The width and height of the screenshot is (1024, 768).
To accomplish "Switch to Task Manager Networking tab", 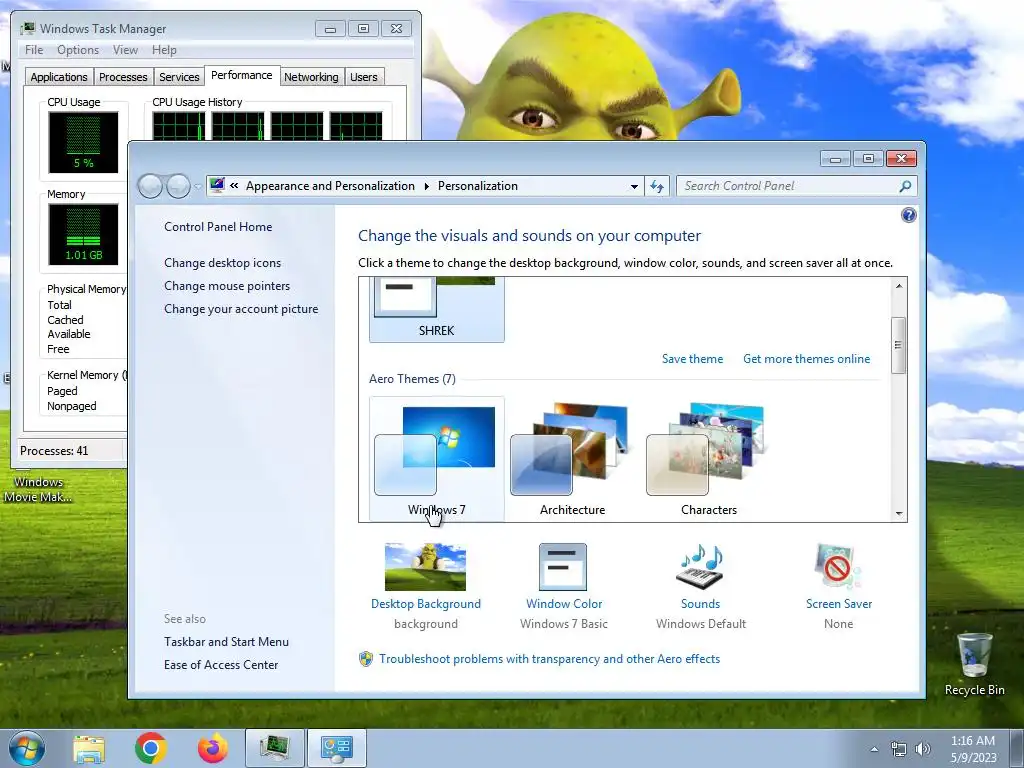I will click(x=311, y=77).
